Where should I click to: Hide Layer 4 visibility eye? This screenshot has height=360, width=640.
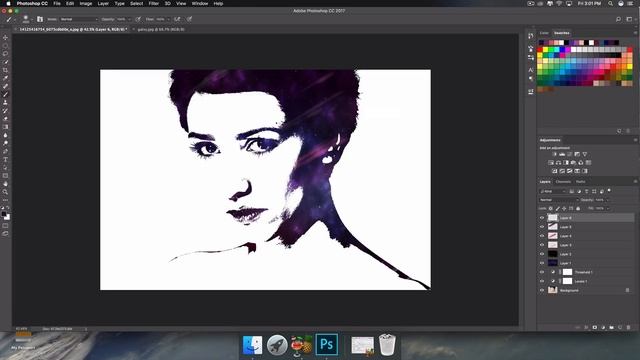pyautogui.click(x=542, y=236)
